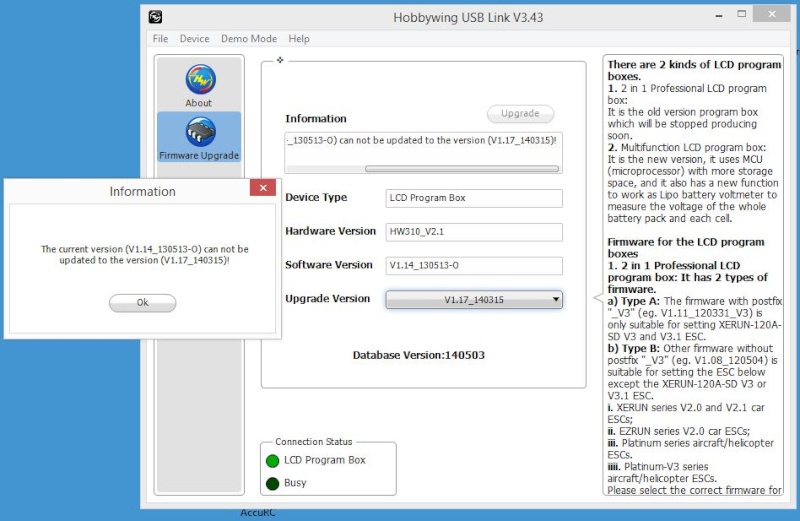Open the About panel icon
This screenshot has width=800, height=521.
coord(200,79)
